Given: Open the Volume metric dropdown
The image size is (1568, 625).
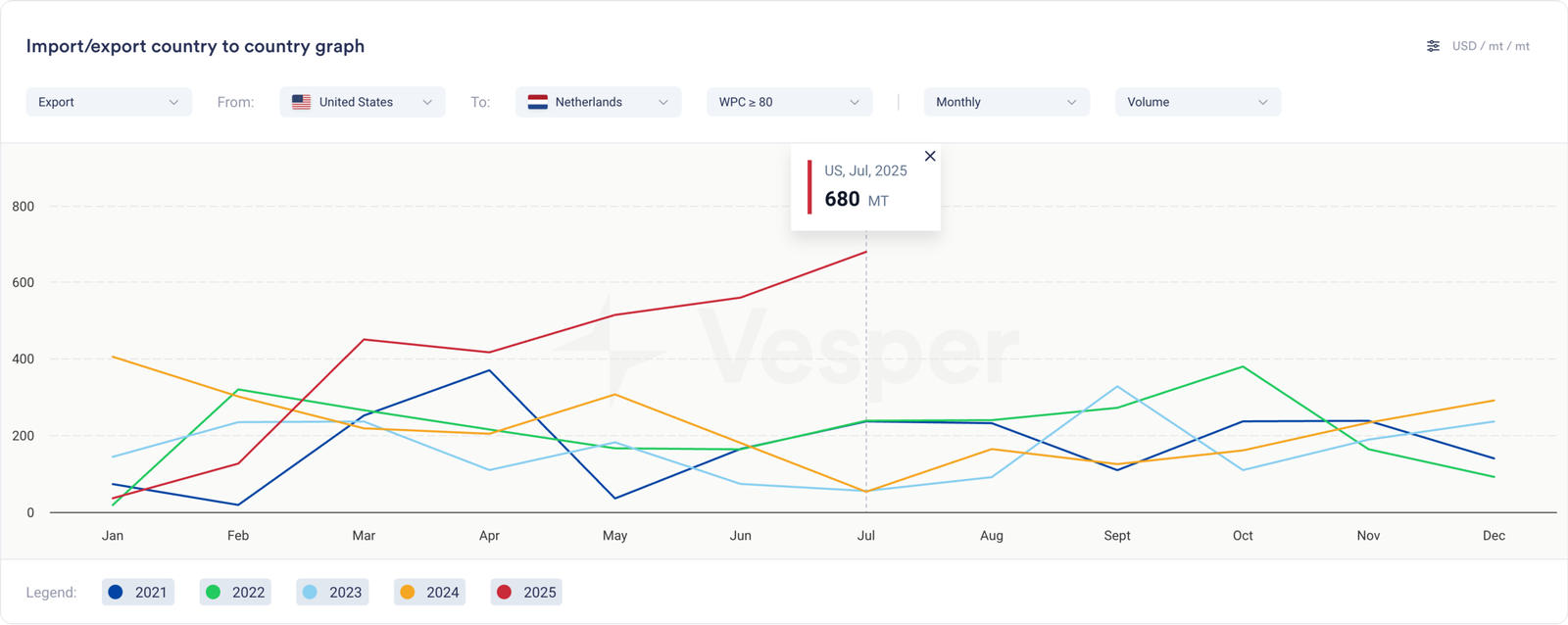Looking at the screenshot, I should [1197, 102].
